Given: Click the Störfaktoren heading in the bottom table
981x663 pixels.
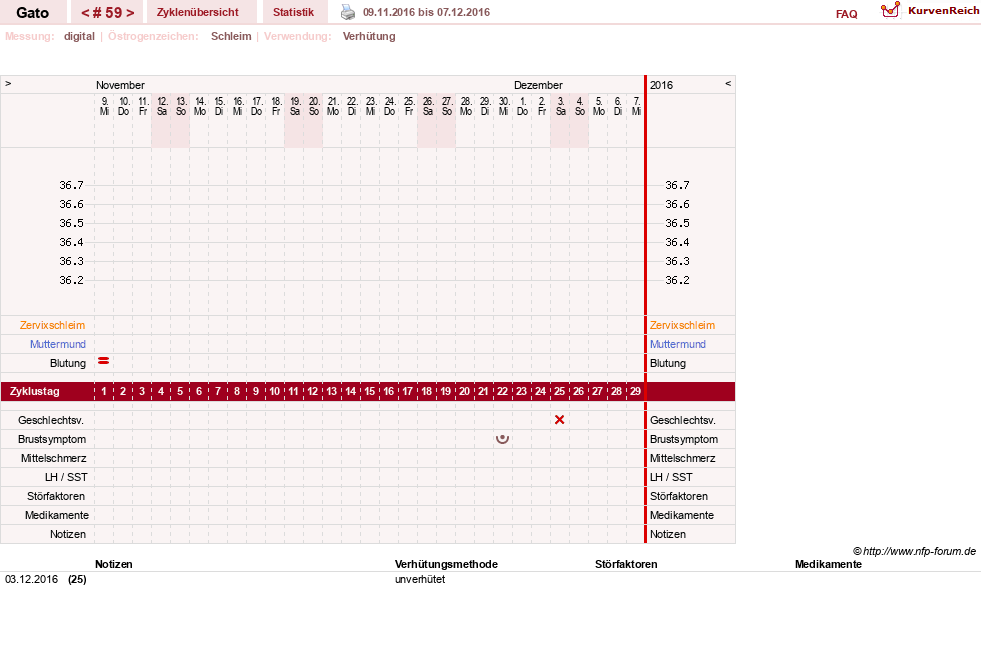Looking at the screenshot, I should [626, 564].
